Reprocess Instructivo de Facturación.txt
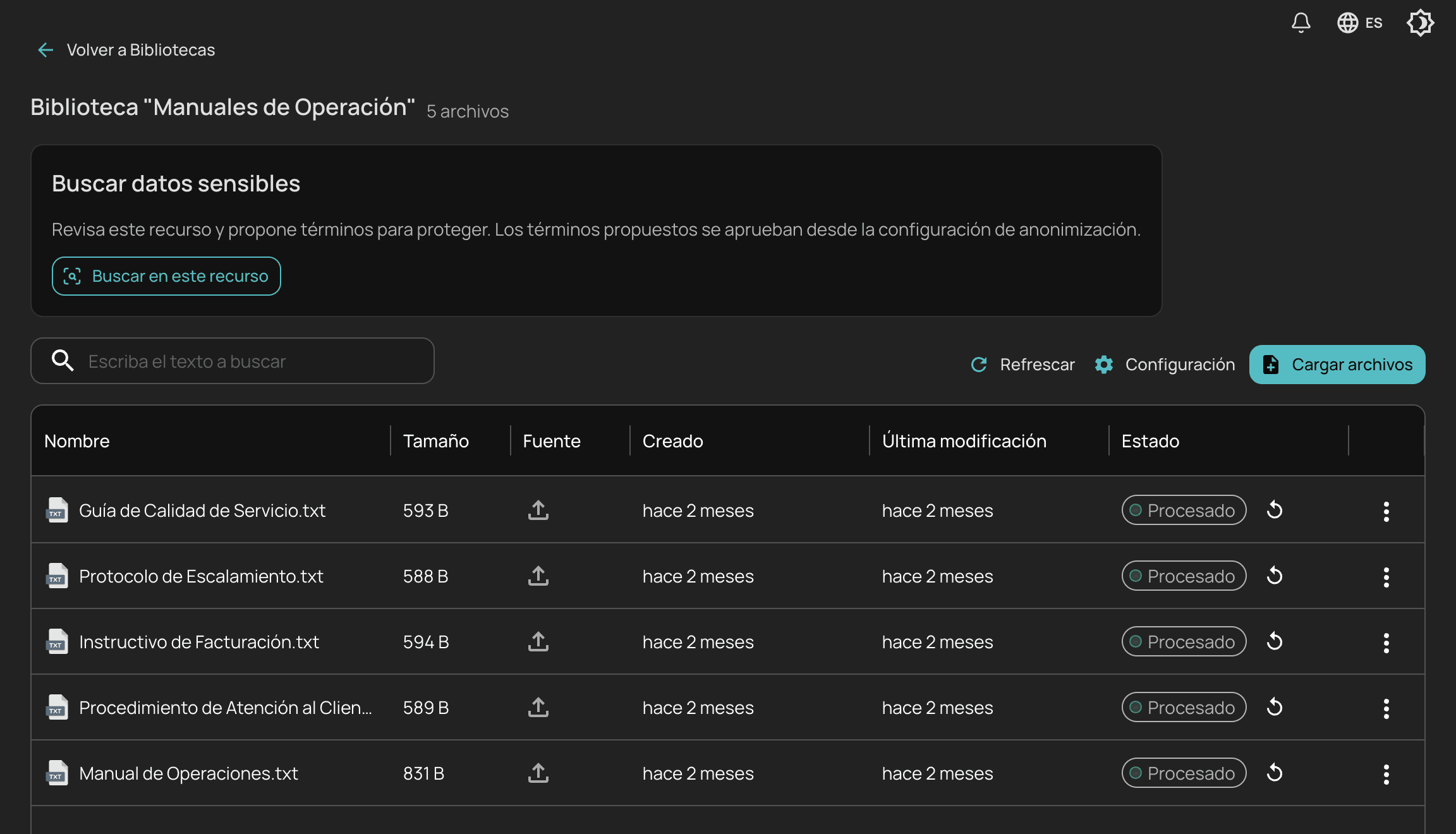Screen dimensions: 1456x834 1275,641
